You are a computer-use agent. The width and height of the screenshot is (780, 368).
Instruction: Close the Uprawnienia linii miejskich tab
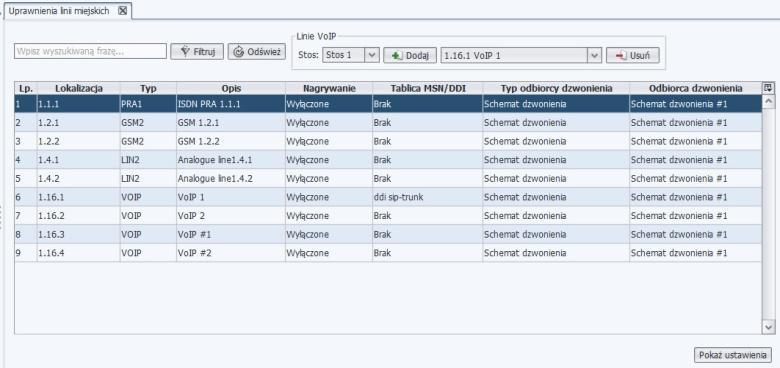click(x=122, y=11)
